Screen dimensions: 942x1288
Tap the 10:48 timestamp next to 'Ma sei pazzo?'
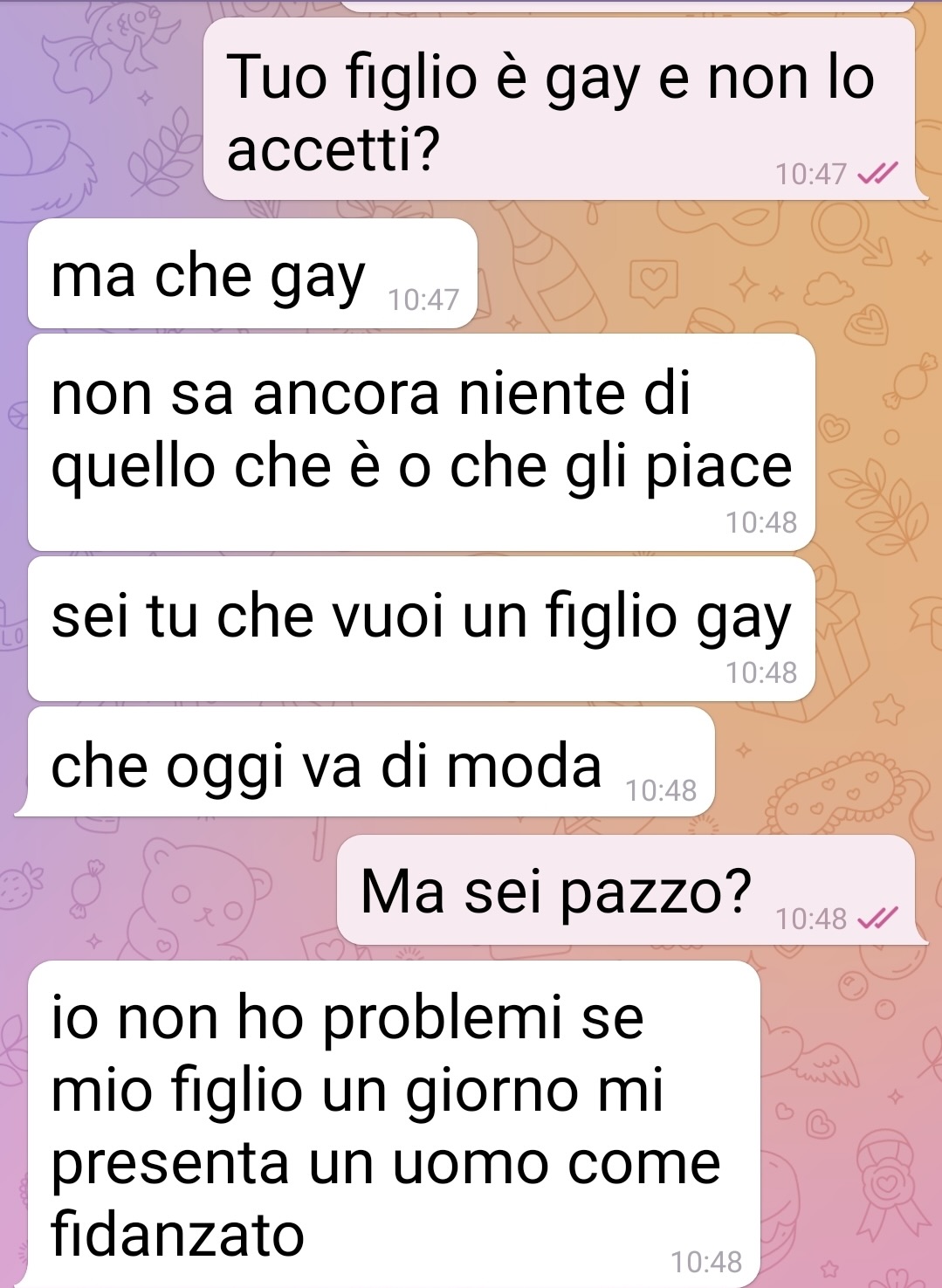811,919
